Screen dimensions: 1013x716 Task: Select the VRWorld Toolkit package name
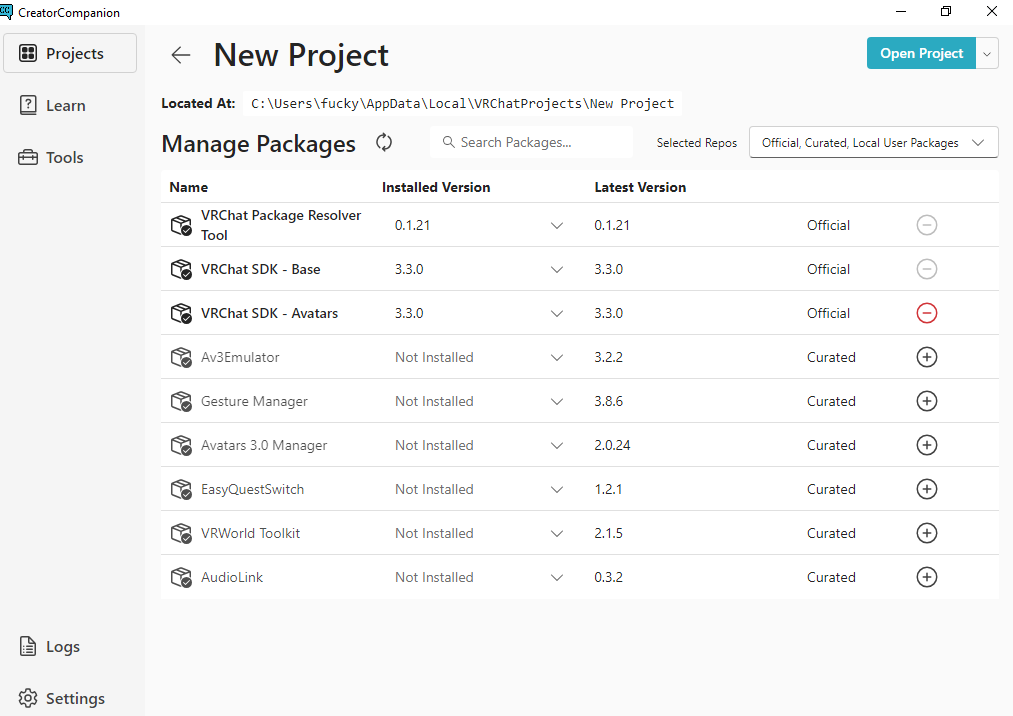[251, 533]
